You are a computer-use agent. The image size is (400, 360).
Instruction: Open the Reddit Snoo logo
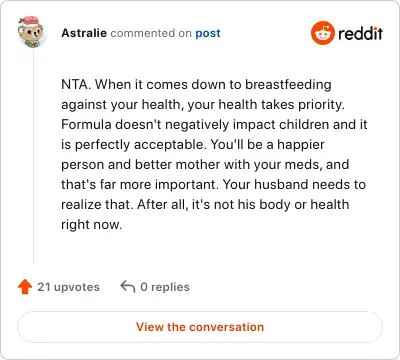point(322,33)
